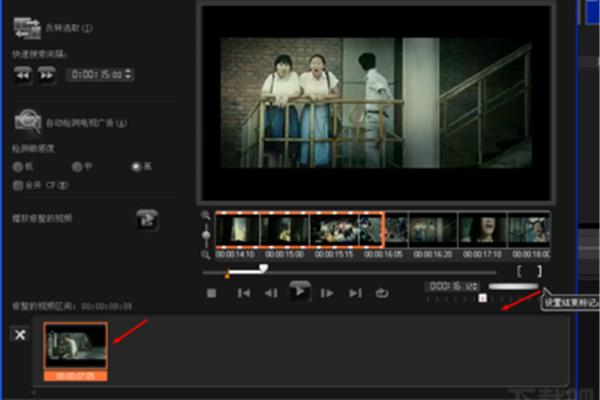Click the zoom-in magnifier above the filmstrip slider
This screenshot has width=600, height=400.
pos(205,215)
